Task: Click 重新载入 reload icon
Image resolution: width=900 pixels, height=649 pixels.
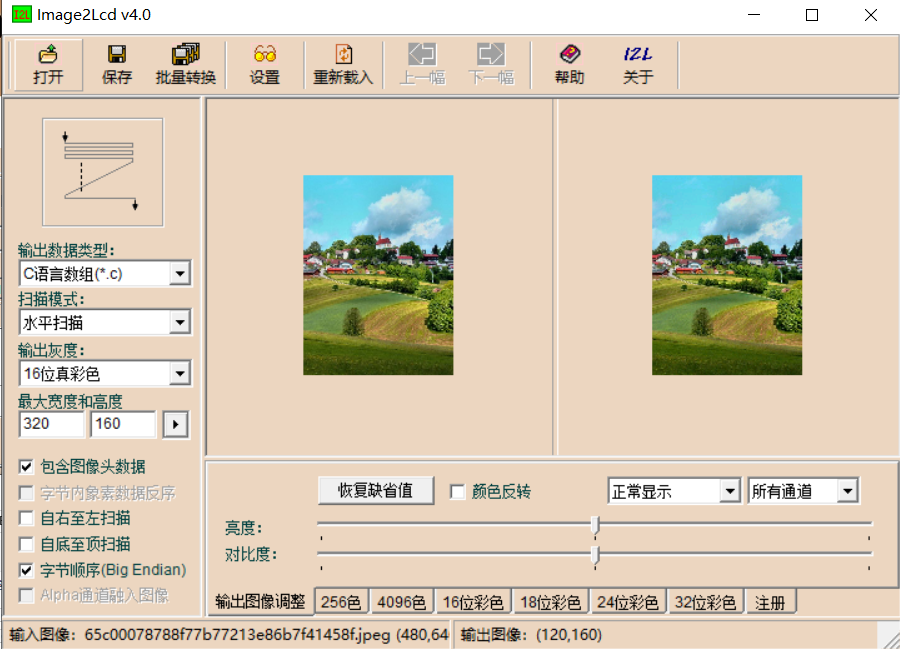Action: click(343, 55)
